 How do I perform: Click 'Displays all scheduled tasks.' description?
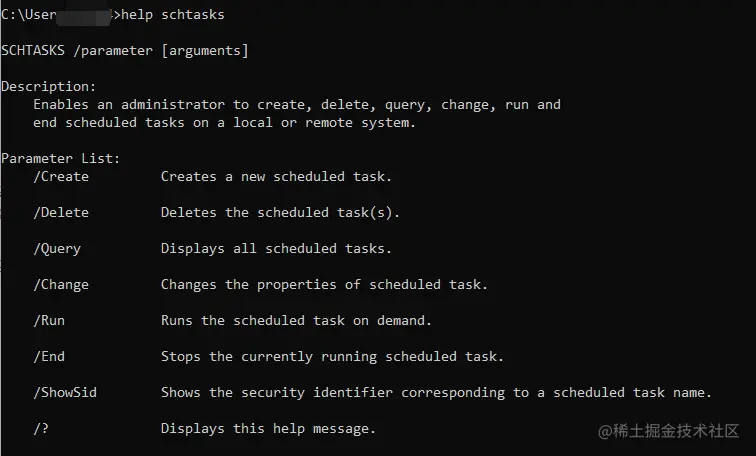277,249
